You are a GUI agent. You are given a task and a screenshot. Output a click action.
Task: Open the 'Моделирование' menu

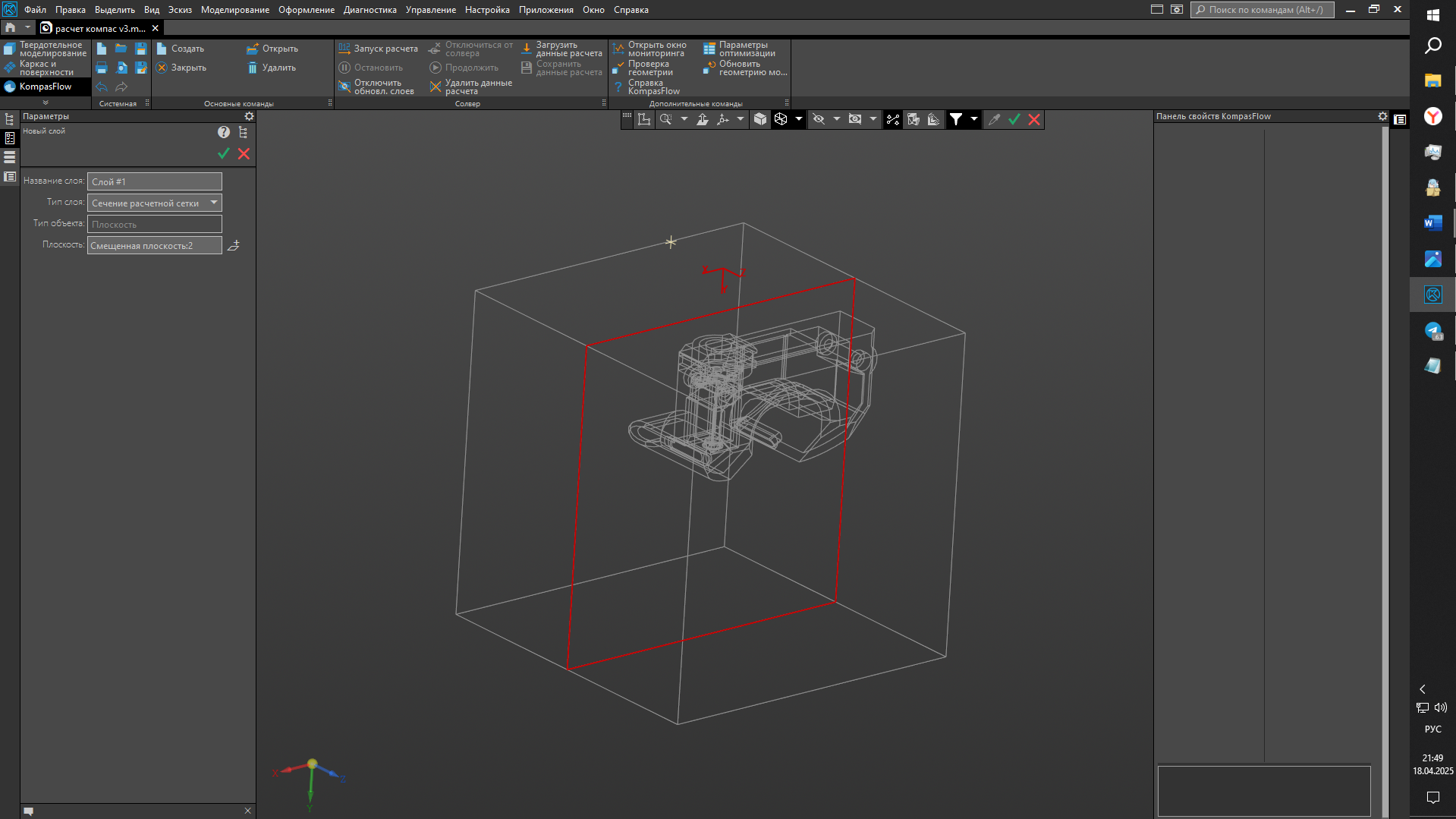234,10
